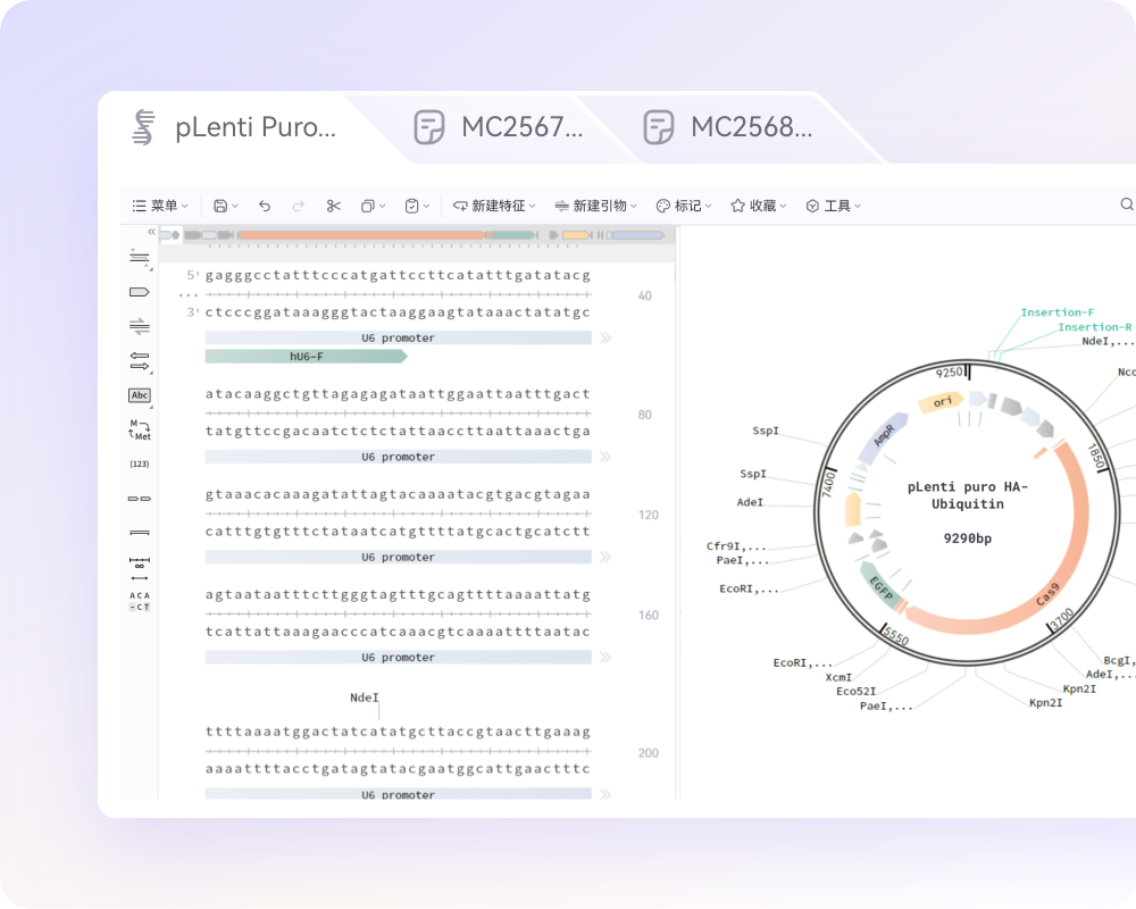Click Kpn2I label nearest AdeI on map
Image resolution: width=1136 pixels, height=909 pixels.
coord(1079,688)
